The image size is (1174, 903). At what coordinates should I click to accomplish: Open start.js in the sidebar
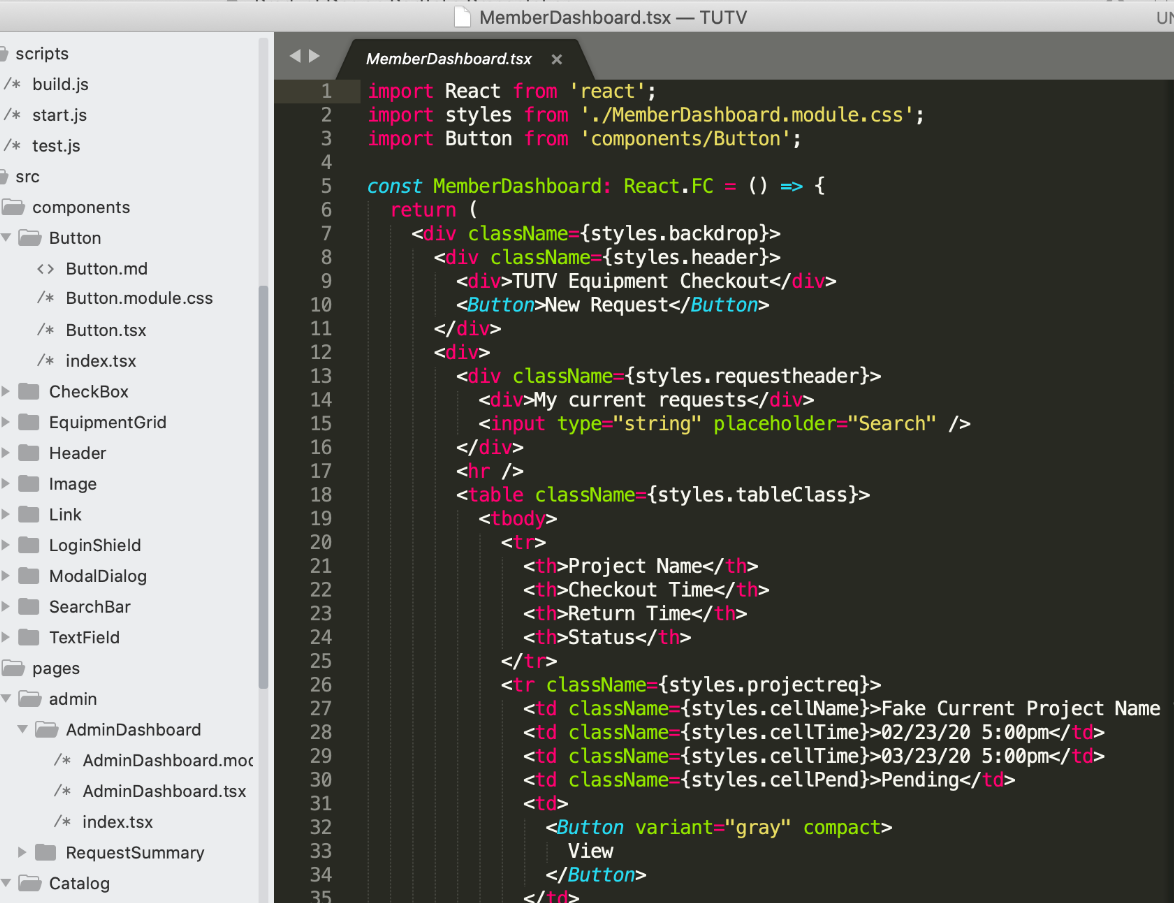(x=59, y=115)
